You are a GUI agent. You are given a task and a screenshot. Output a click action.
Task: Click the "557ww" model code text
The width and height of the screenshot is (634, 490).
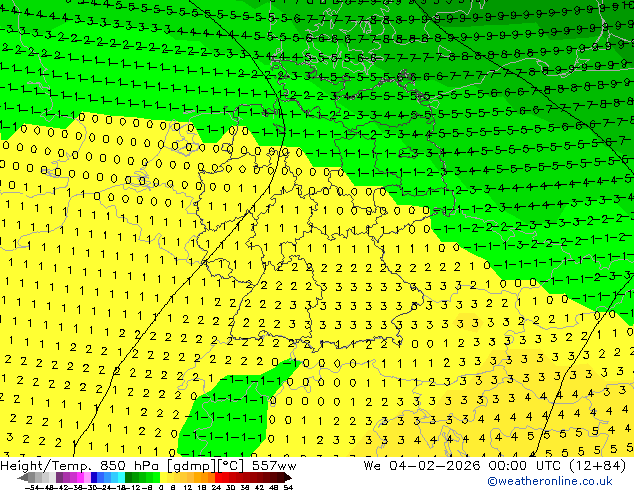pos(274,466)
